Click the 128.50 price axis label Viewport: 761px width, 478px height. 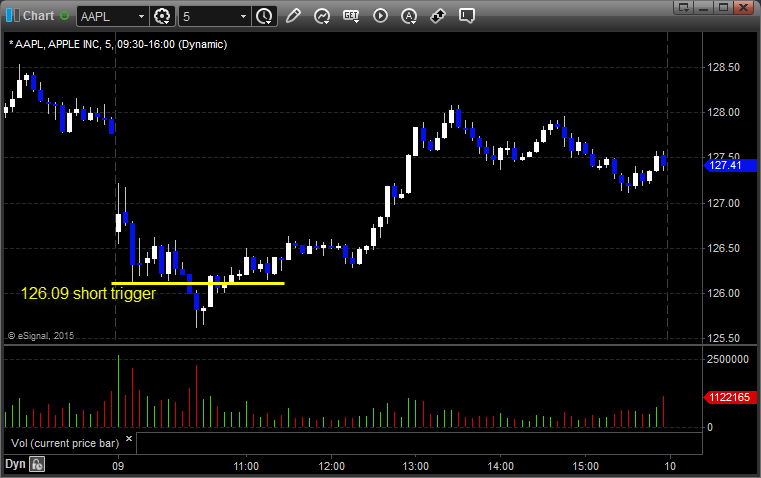point(724,67)
